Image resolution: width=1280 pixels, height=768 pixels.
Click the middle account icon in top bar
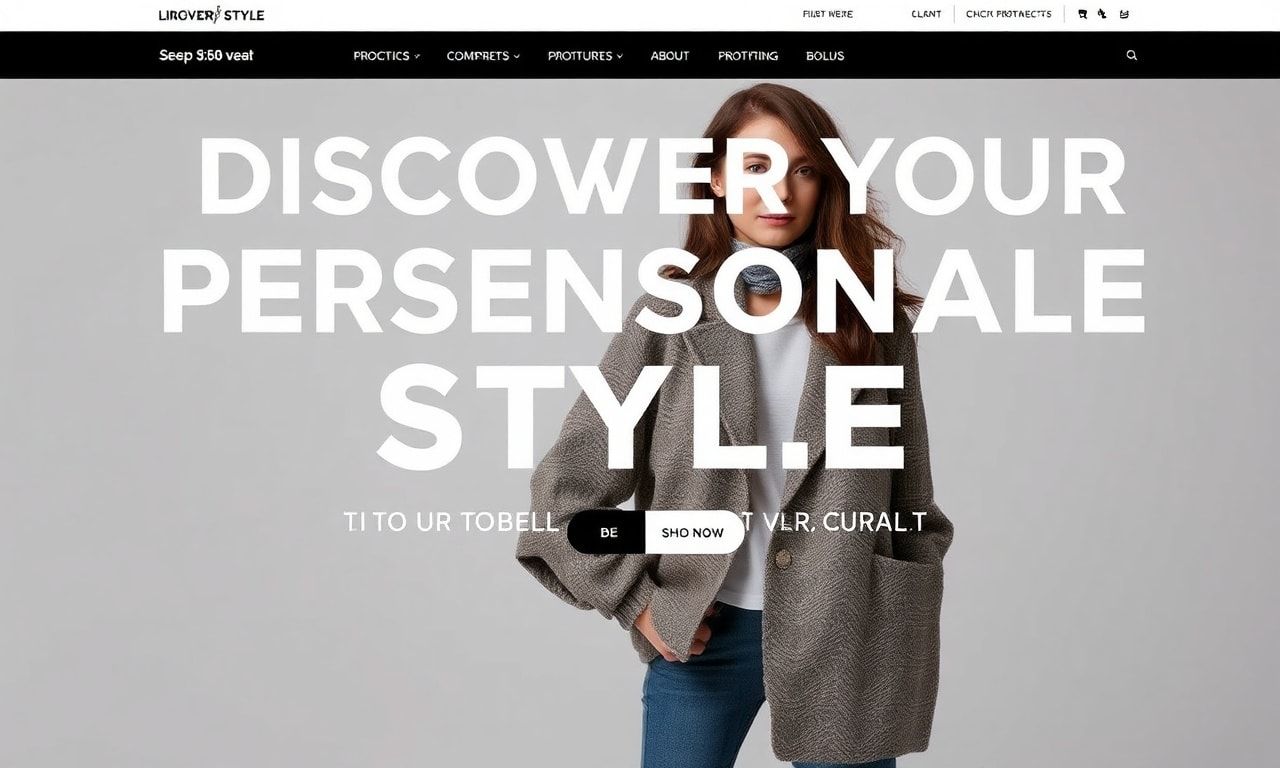tap(1103, 15)
